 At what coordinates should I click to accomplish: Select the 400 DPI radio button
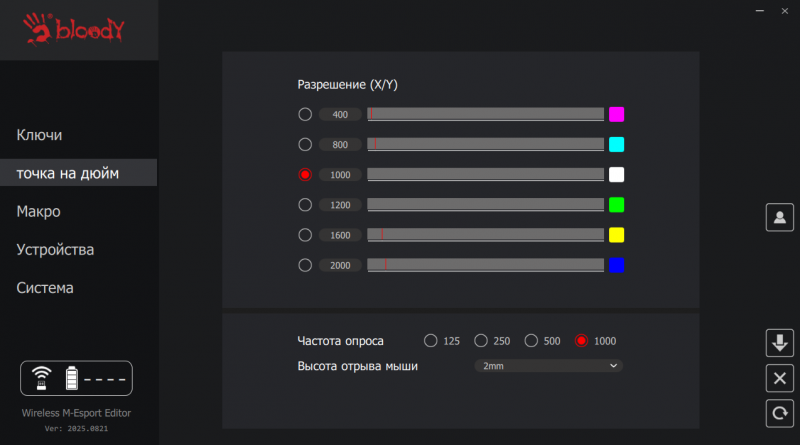(x=305, y=115)
